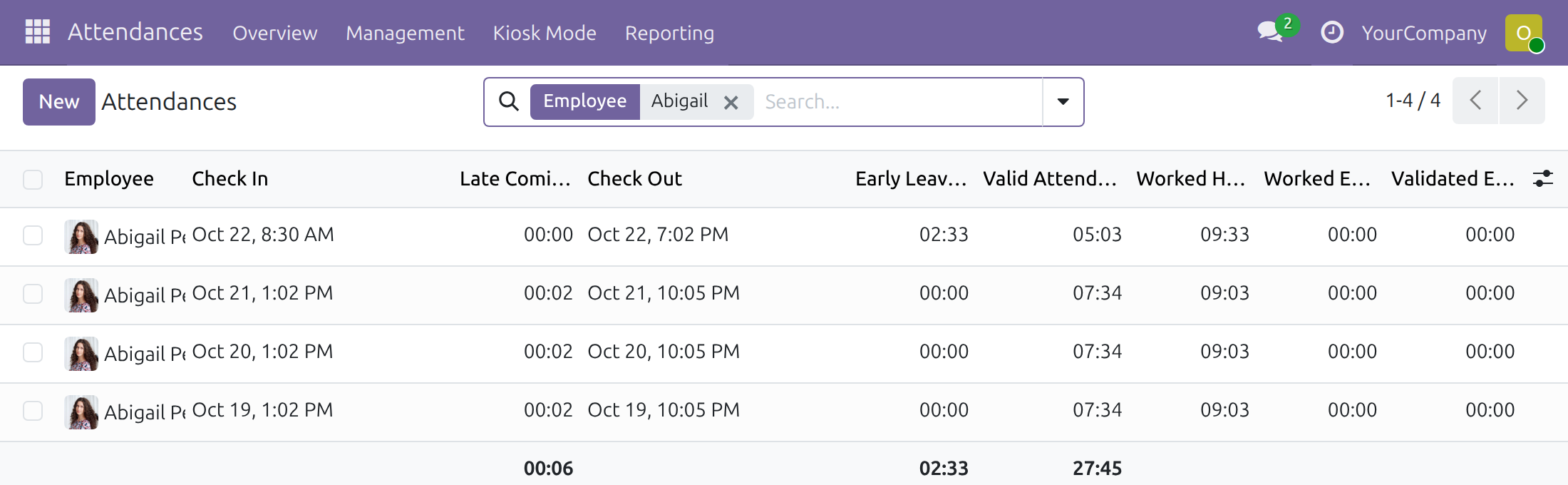Open the Reporting menu
This screenshot has width=1568, height=485.
(x=669, y=33)
